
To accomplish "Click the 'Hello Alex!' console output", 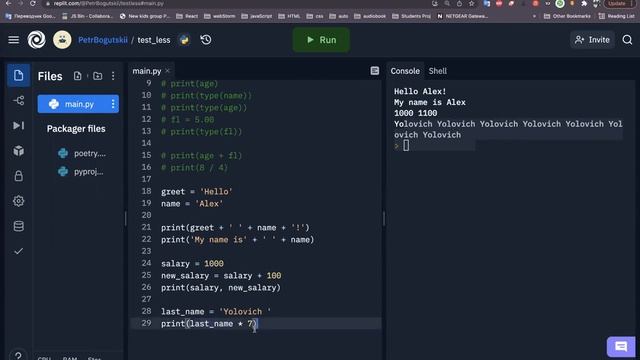I will (420, 91).
